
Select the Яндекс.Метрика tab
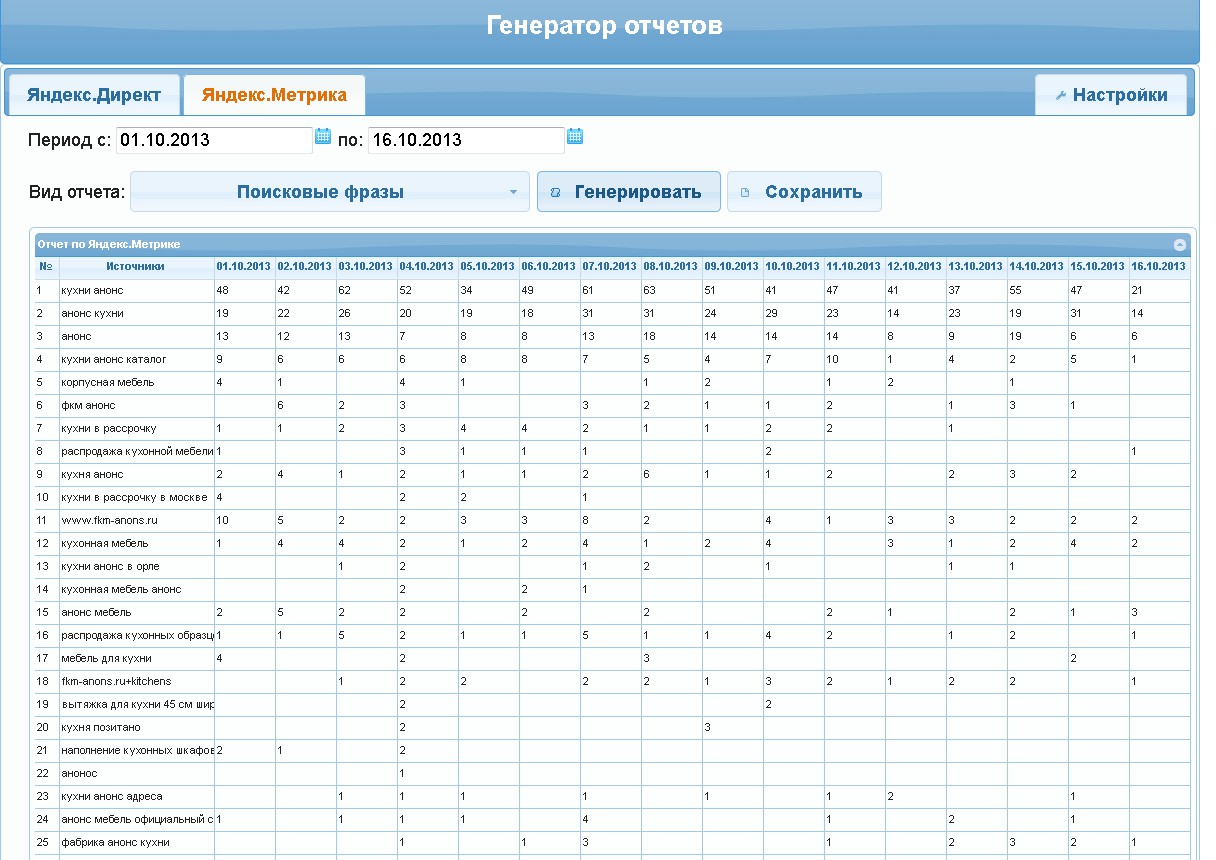[x=274, y=96]
